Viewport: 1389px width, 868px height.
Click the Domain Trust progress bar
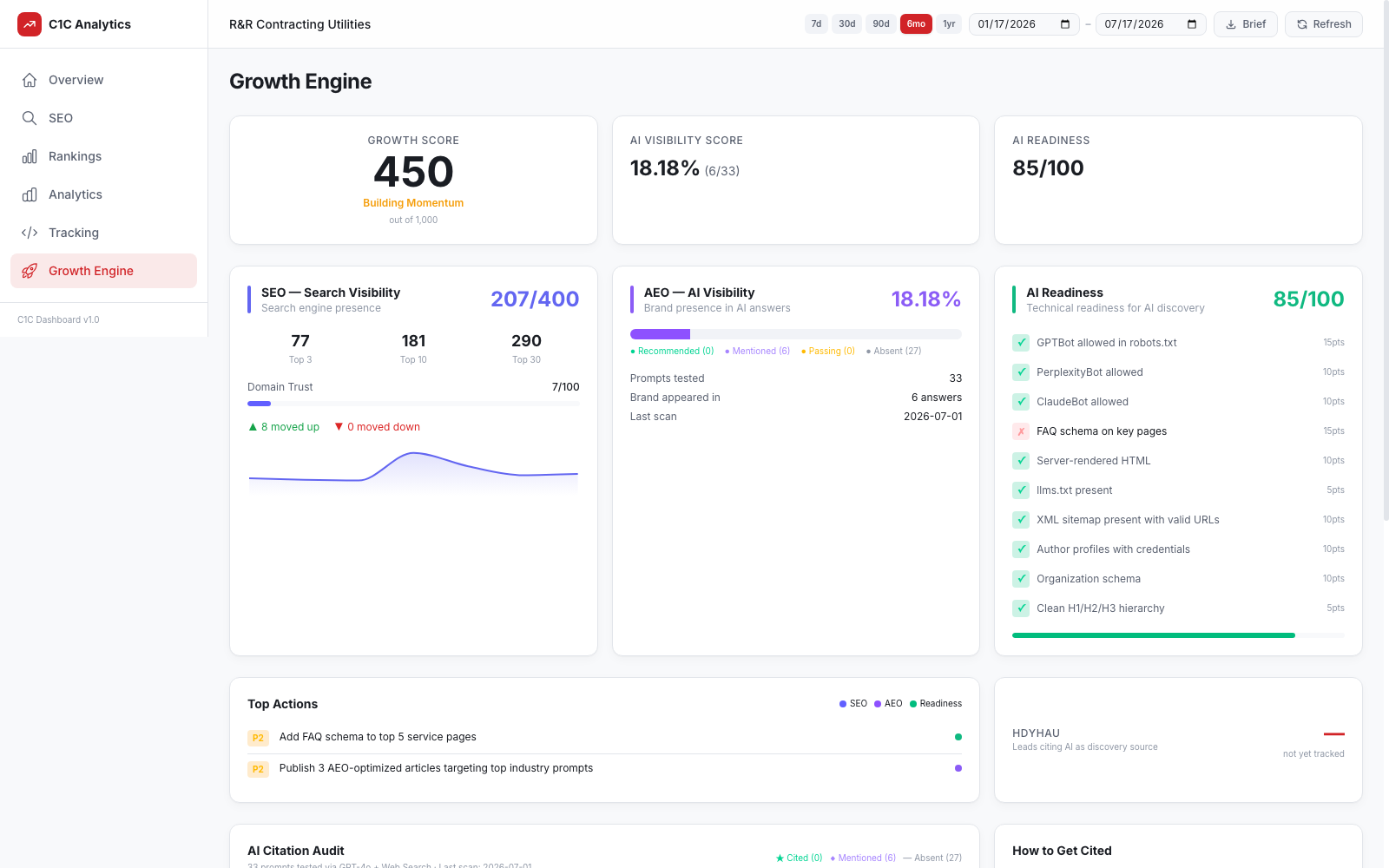pos(413,404)
